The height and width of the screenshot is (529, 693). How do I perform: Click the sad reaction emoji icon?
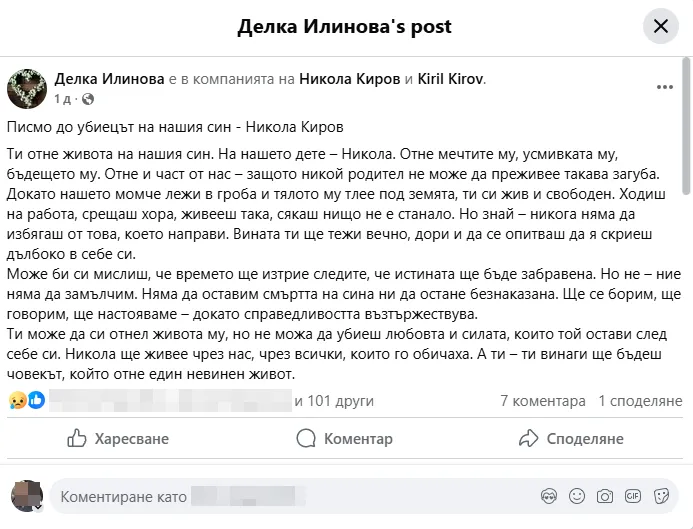pos(17,401)
